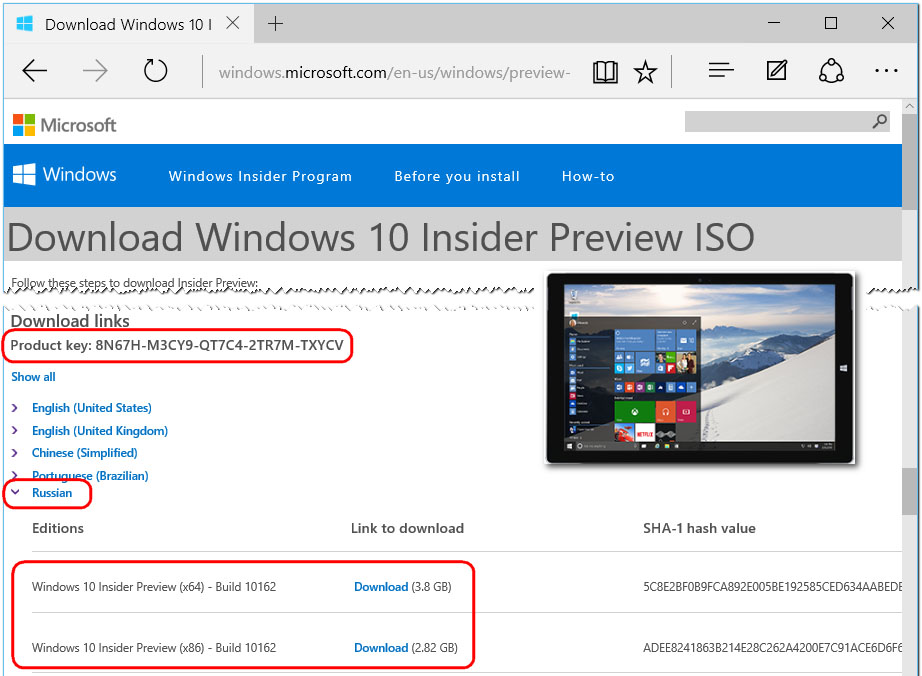Screen dimensions: 922x676
Task: Click the search magnifier icon
Action: 880,122
